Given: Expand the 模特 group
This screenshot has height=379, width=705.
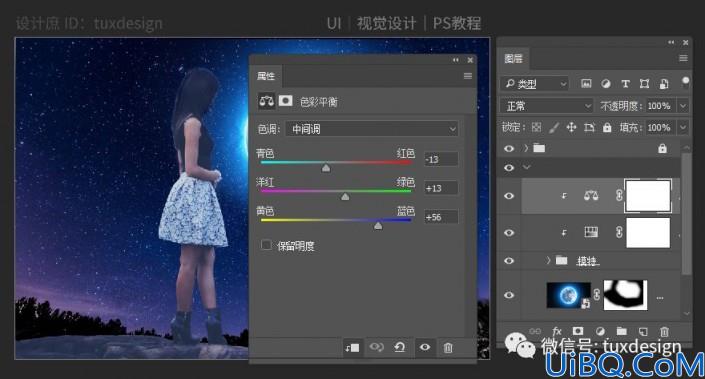Looking at the screenshot, I should (548, 260).
